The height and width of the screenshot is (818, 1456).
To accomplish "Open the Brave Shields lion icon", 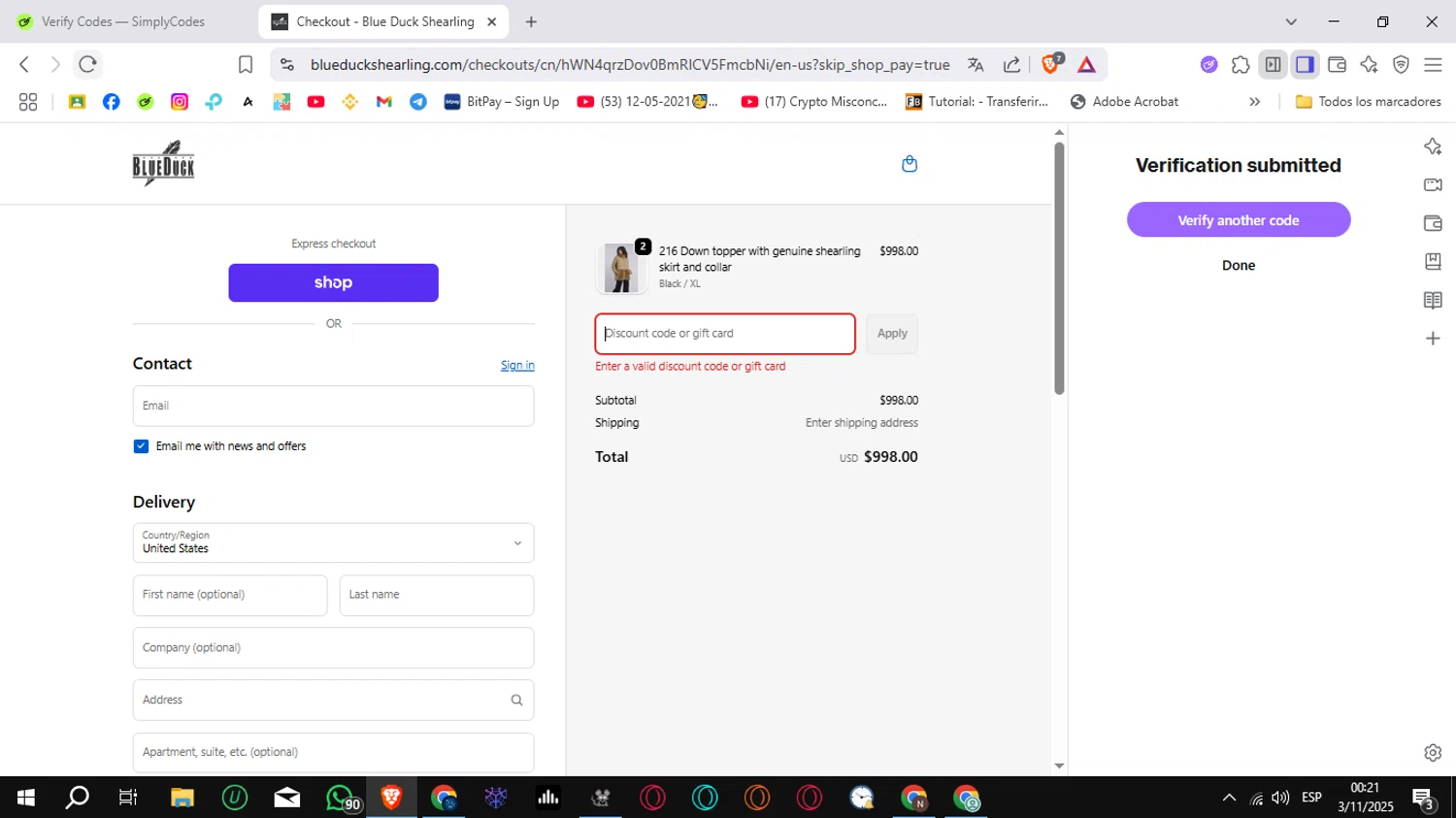I will click(1051, 64).
